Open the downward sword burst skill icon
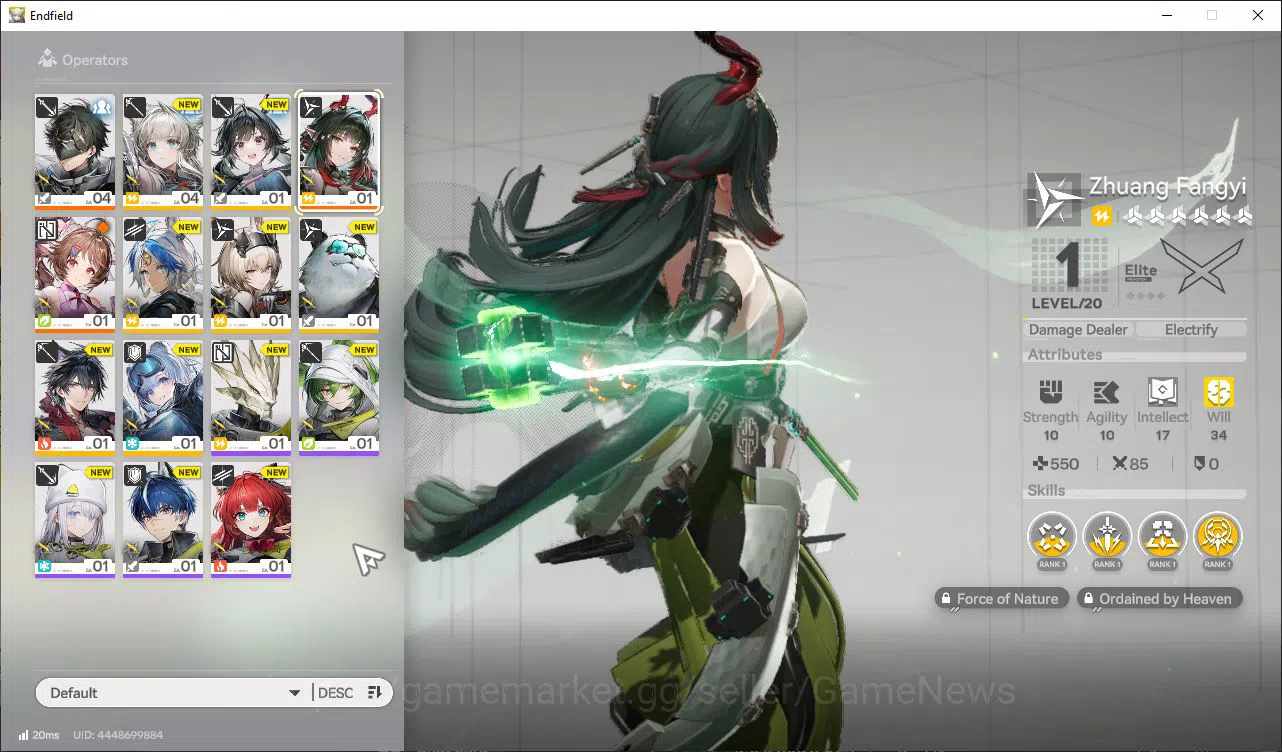The width and height of the screenshot is (1282, 752). [x=1107, y=538]
